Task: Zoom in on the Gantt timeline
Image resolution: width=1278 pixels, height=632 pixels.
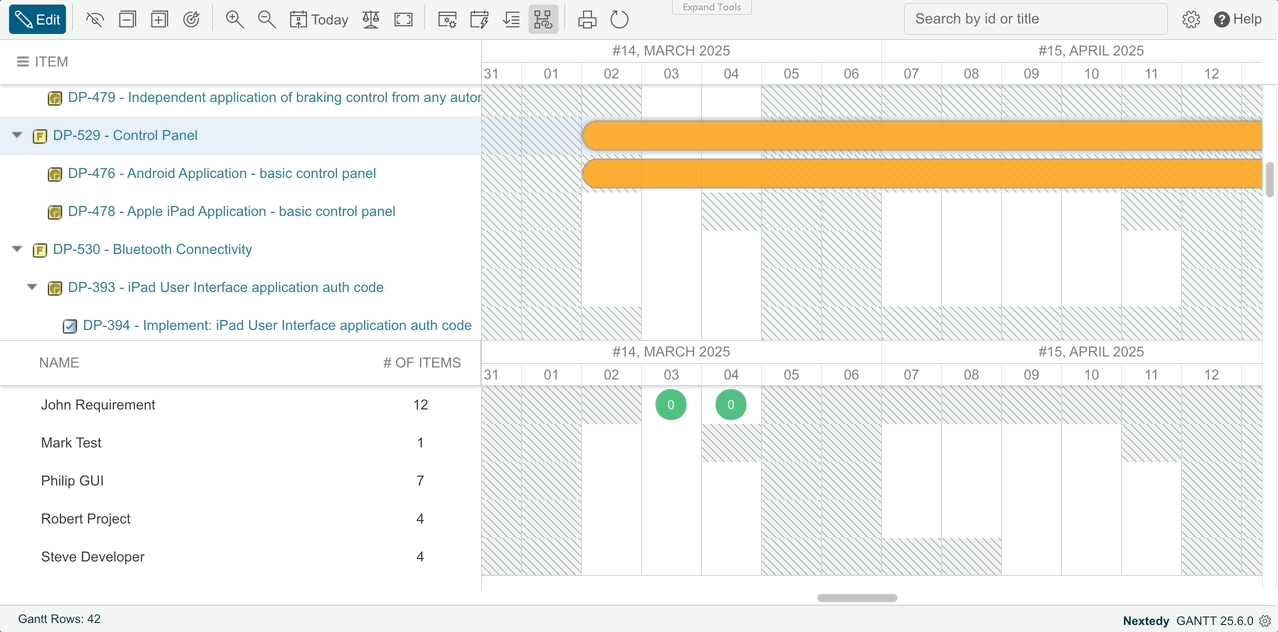Action: (x=235, y=19)
